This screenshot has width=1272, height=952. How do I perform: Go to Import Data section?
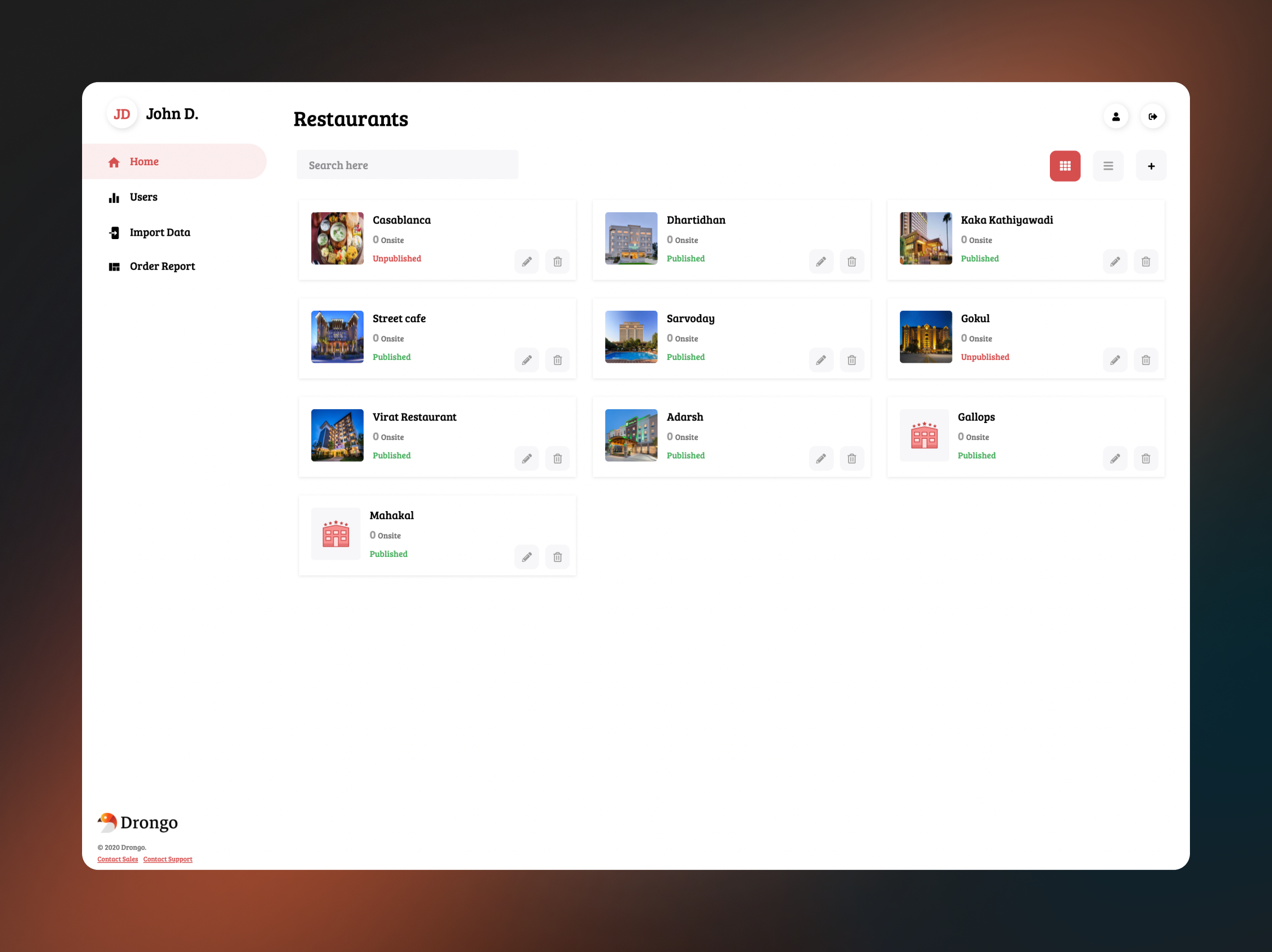coord(159,233)
